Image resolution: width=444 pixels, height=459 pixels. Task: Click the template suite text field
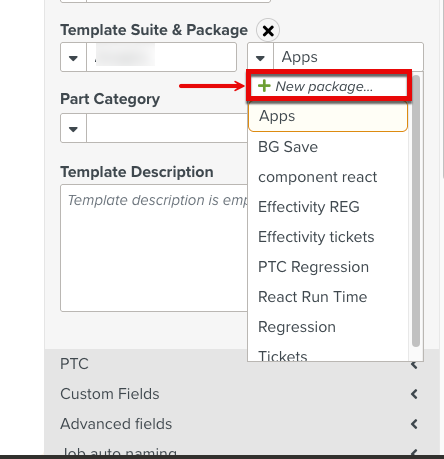pyautogui.click(x=161, y=57)
